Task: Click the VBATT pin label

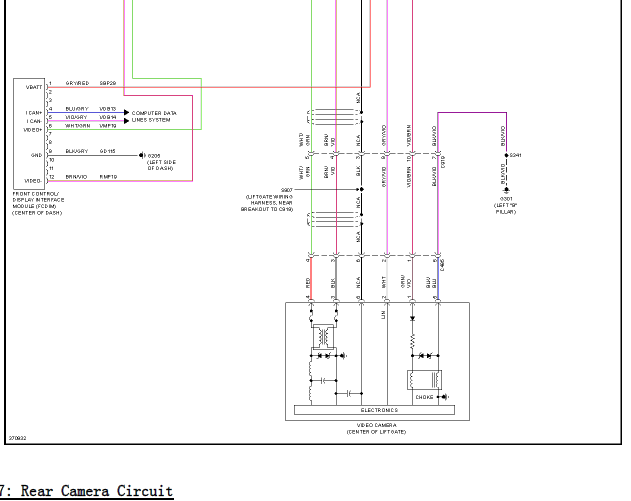Action: click(x=34, y=87)
